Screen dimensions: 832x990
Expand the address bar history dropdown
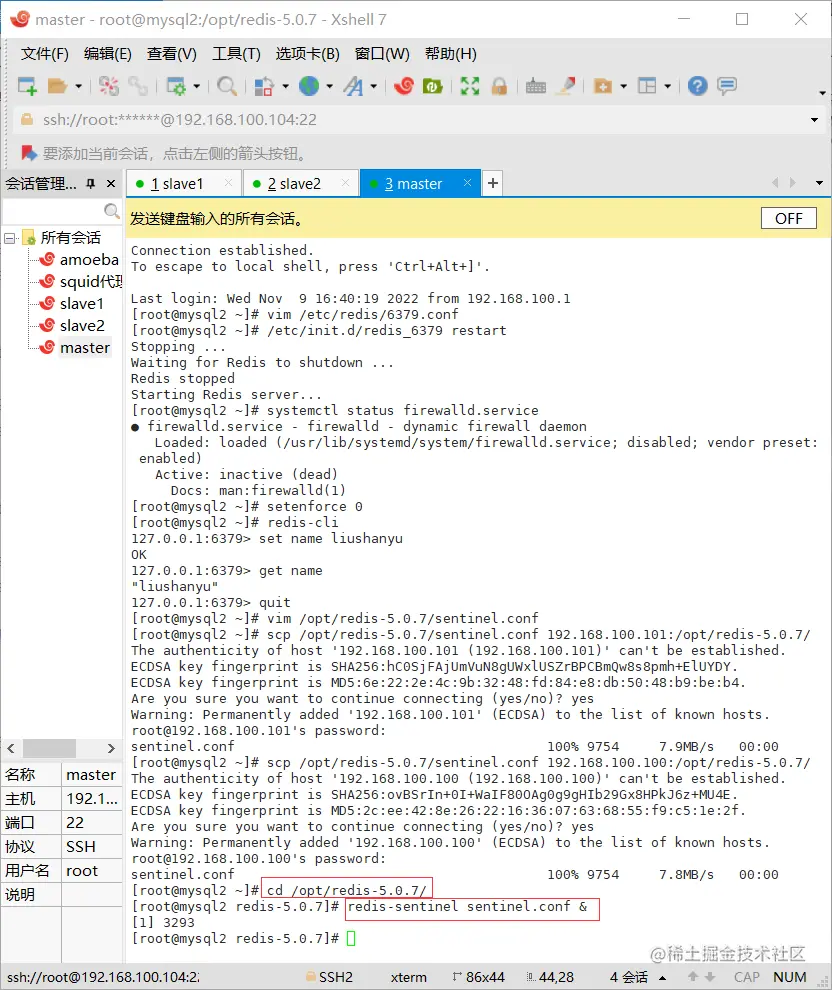click(x=814, y=120)
